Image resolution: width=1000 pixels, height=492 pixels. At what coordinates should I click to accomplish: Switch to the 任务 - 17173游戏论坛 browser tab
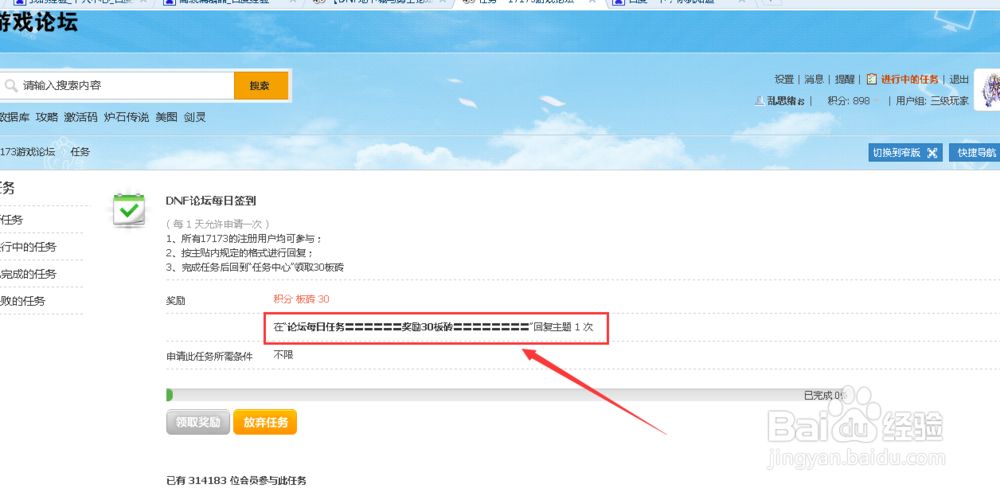click(x=531, y=3)
